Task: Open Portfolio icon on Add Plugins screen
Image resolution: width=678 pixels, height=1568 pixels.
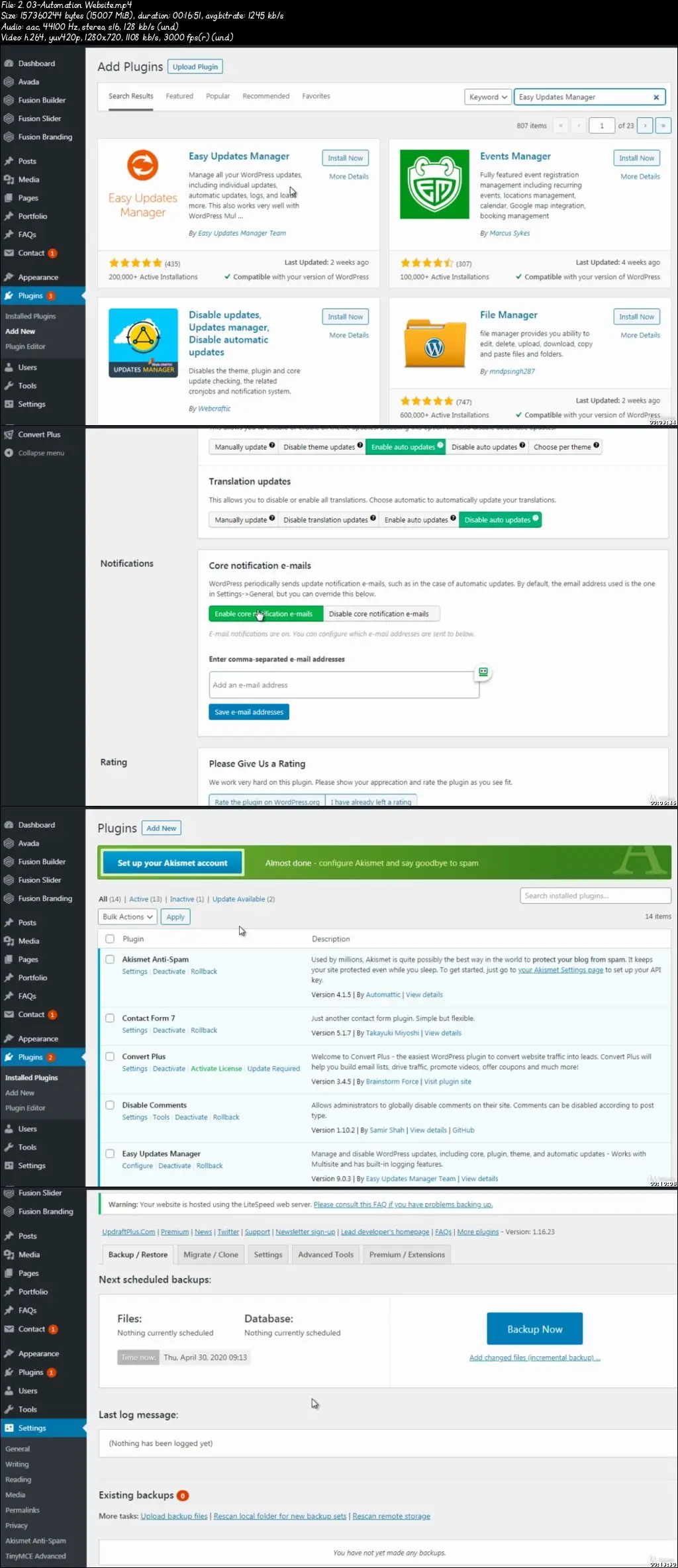Action: click(9, 217)
